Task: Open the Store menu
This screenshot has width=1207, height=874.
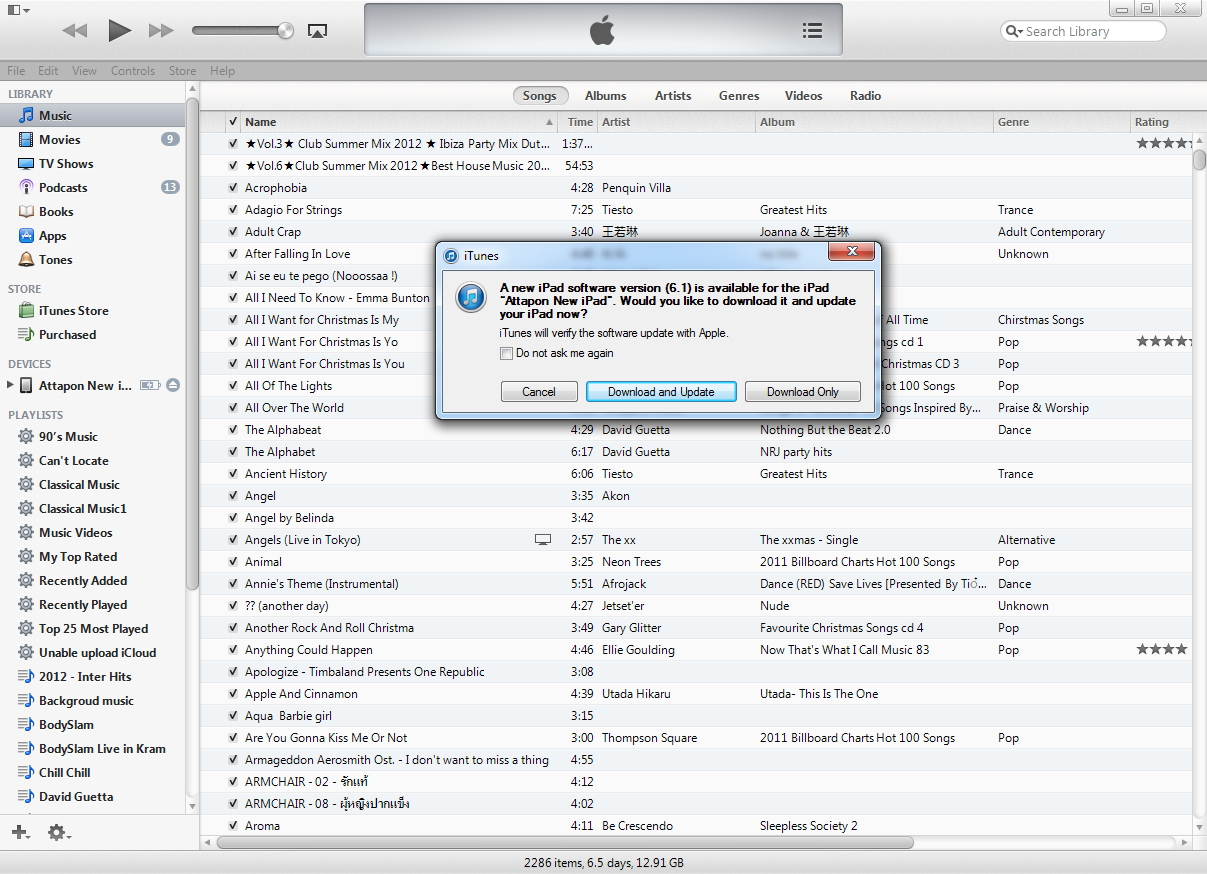Action: [182, 71]
